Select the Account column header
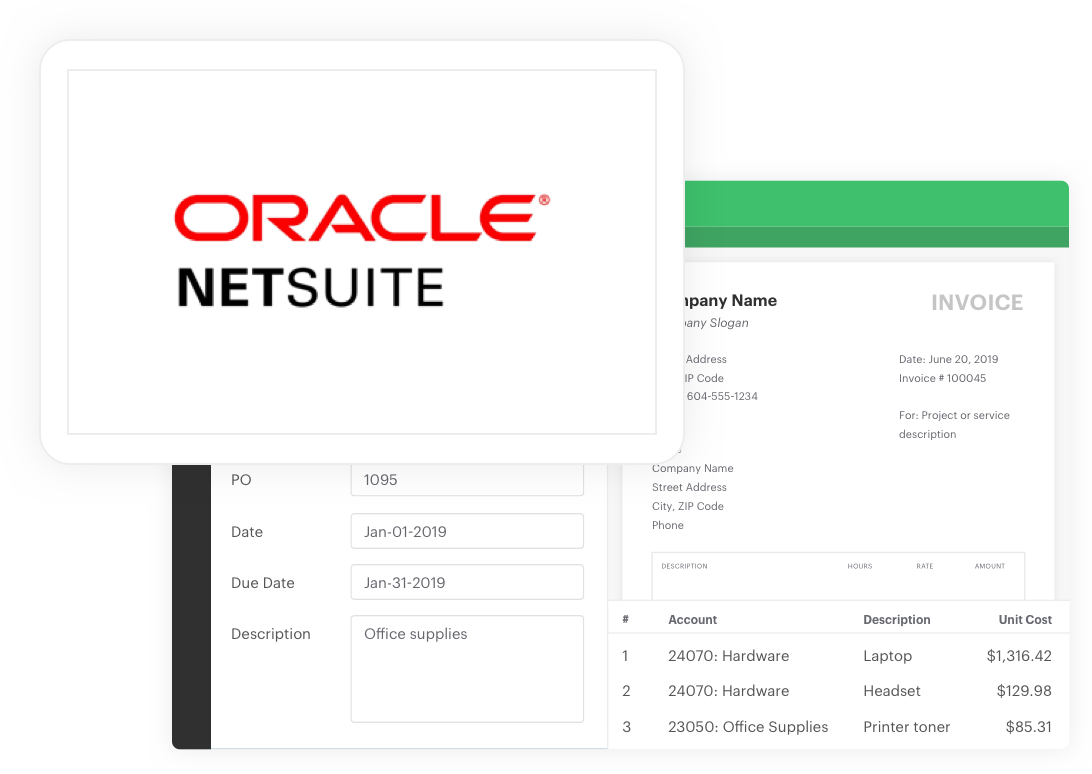 [x=692, y=620]
